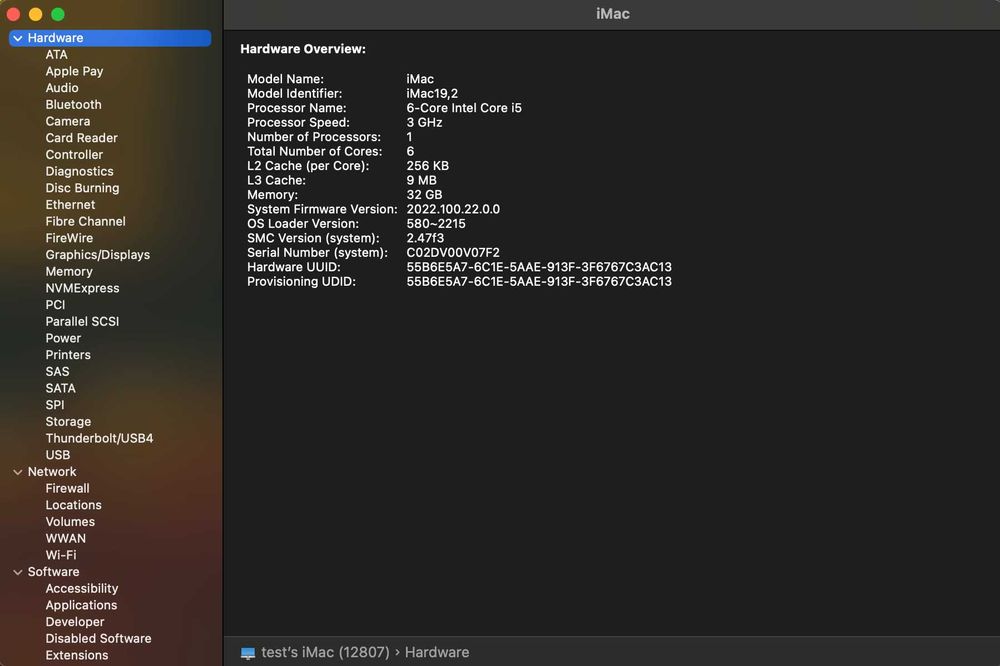The image size is (1000, 666).
Task: Select Fibre Channel in the sidebar
Action: tap(85, 221)
